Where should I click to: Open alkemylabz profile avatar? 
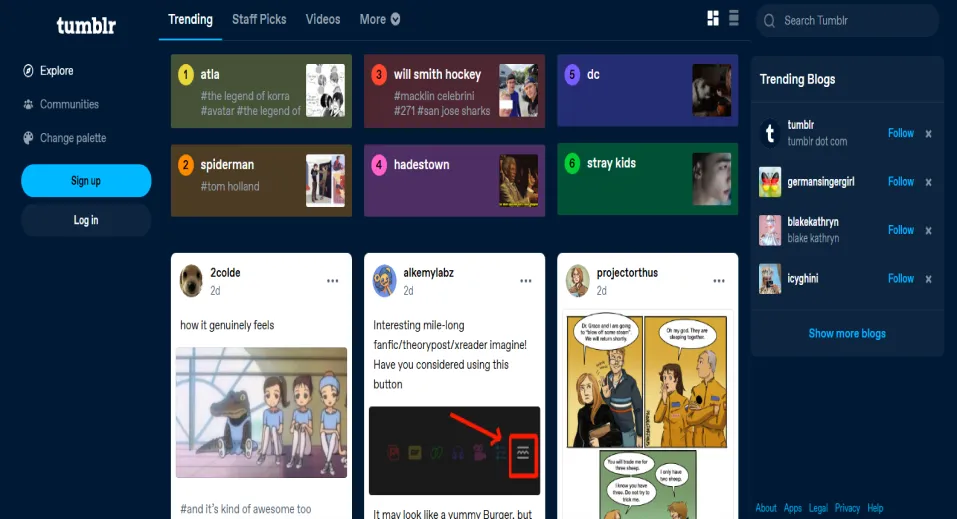[x=385, y=281]
